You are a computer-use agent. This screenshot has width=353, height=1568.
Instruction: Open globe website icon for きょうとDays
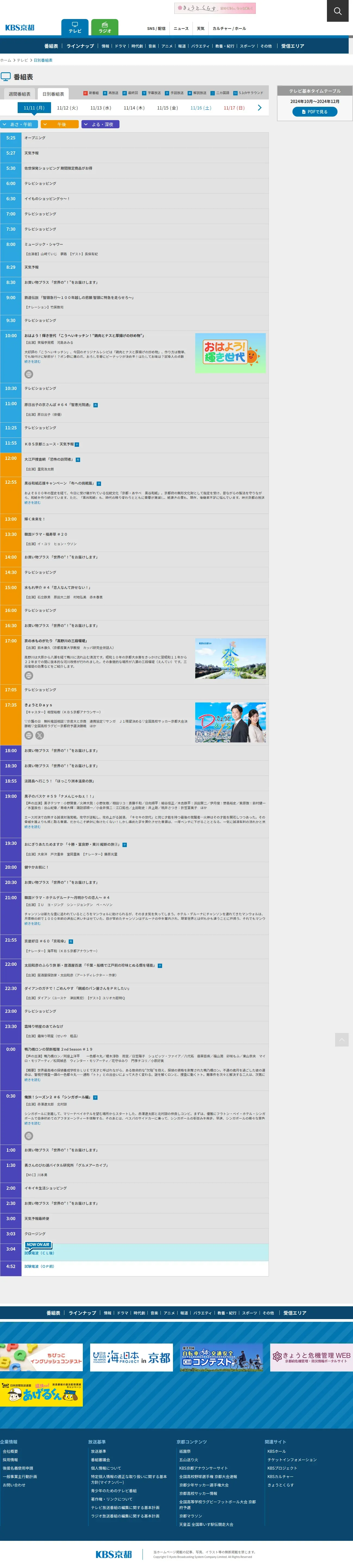click(x=29, y=735)
